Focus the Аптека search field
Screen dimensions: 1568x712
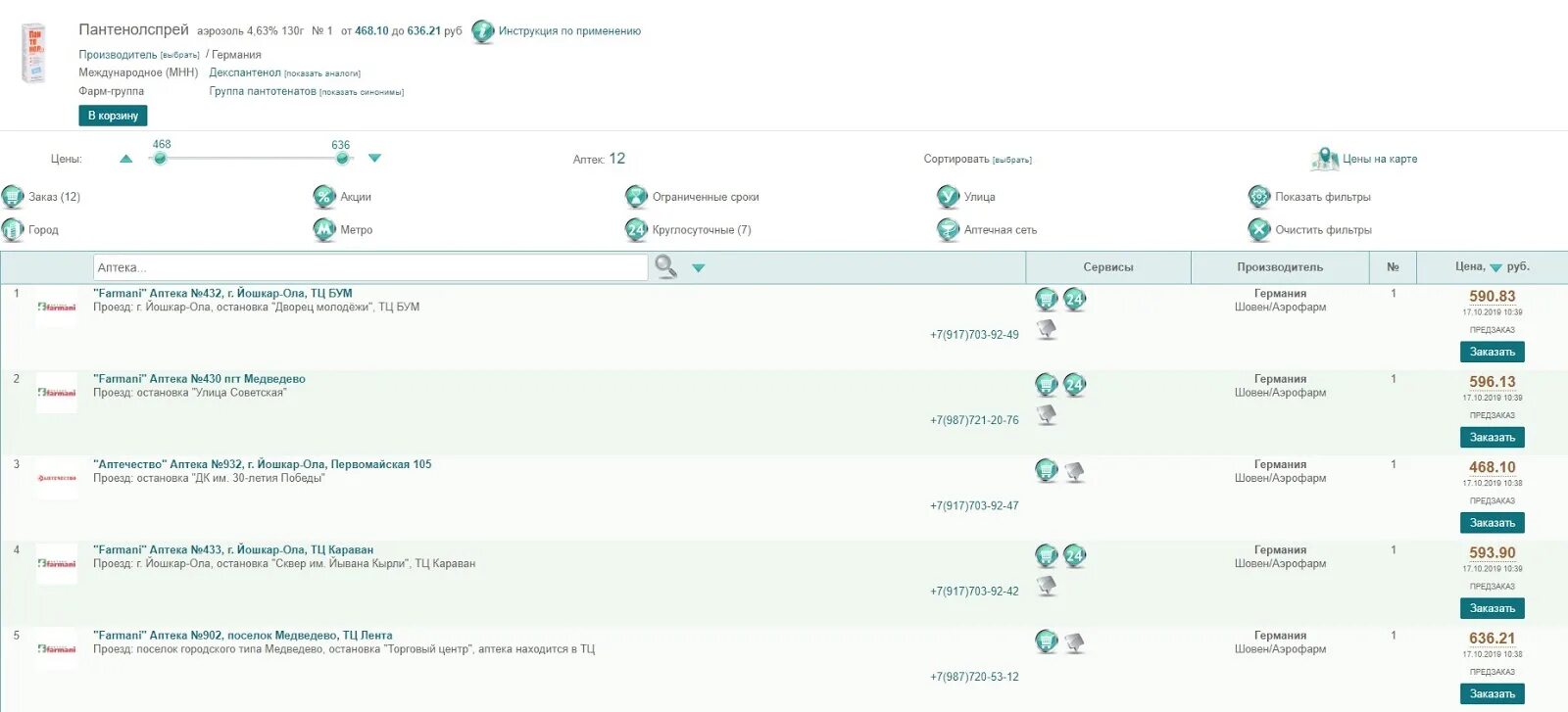(x=370, y=267)
